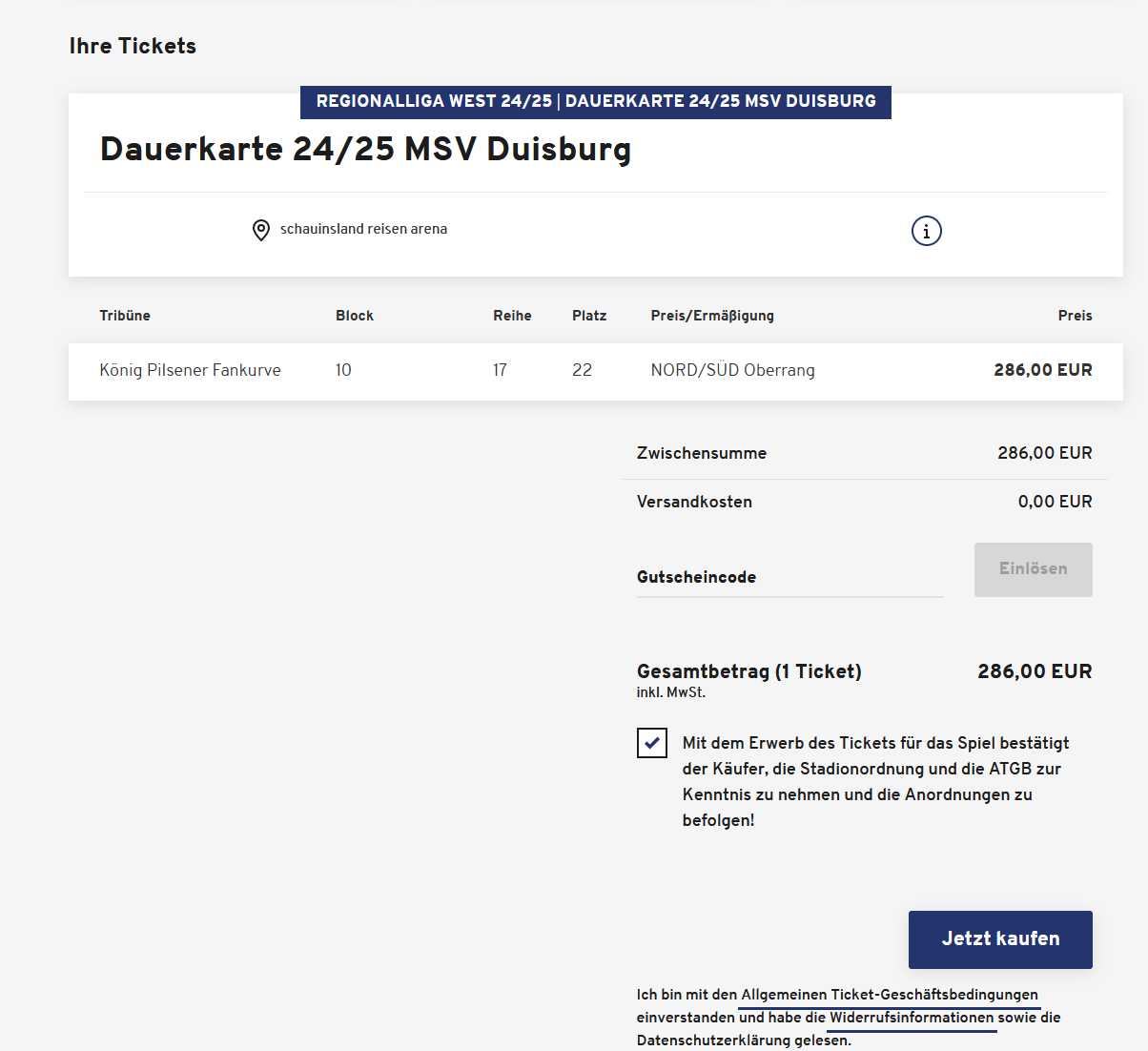Viewport: 1148px width, 1051px height.
Task: Click the ticket row price 286,00 EUR
Action: click(x=1043, y=370)
